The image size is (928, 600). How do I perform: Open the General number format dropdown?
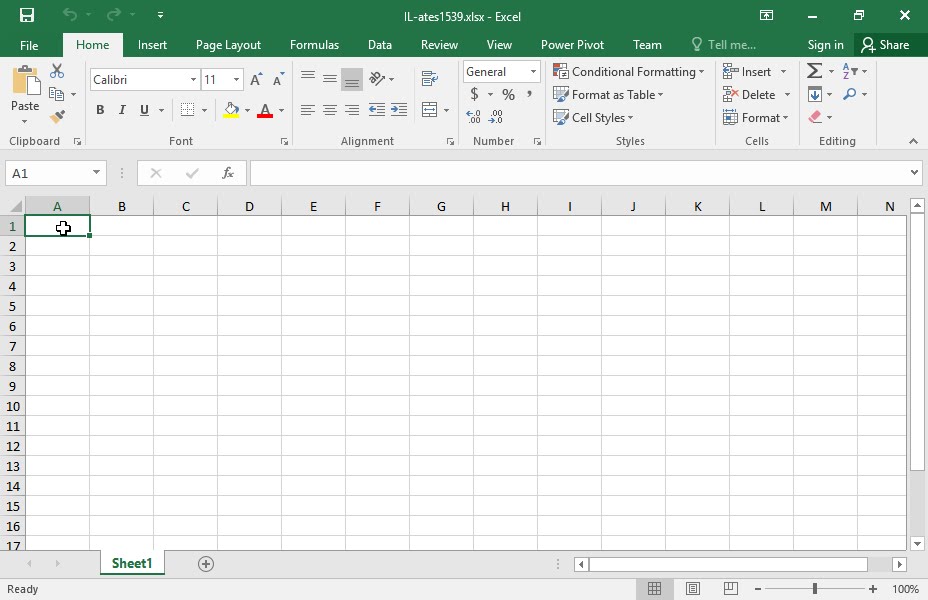(x=533, y=72)
